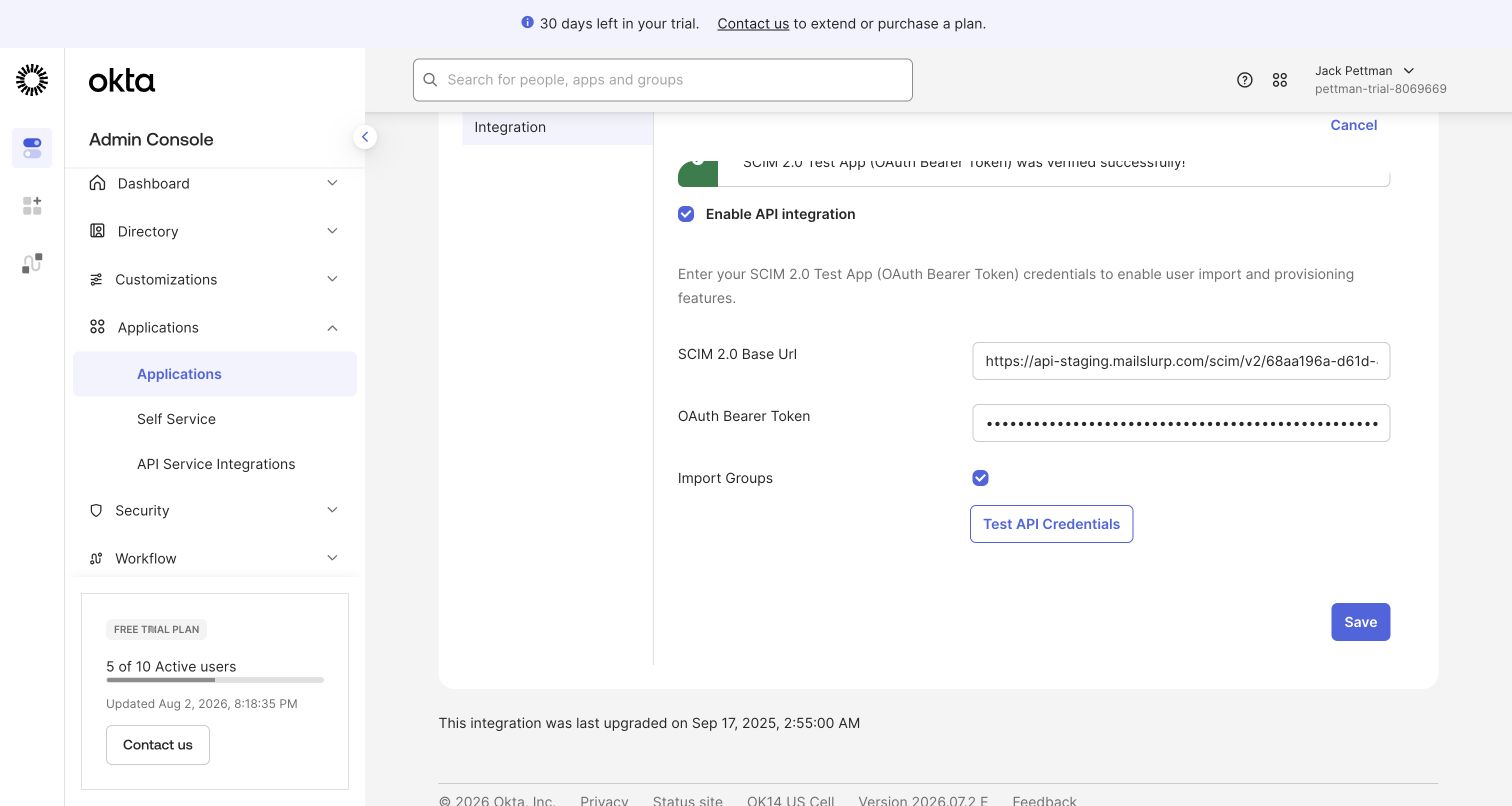This screenshot has width=1512, height=806.
Task: Open API Service Integrations menu item
Action: coord(215,464)
